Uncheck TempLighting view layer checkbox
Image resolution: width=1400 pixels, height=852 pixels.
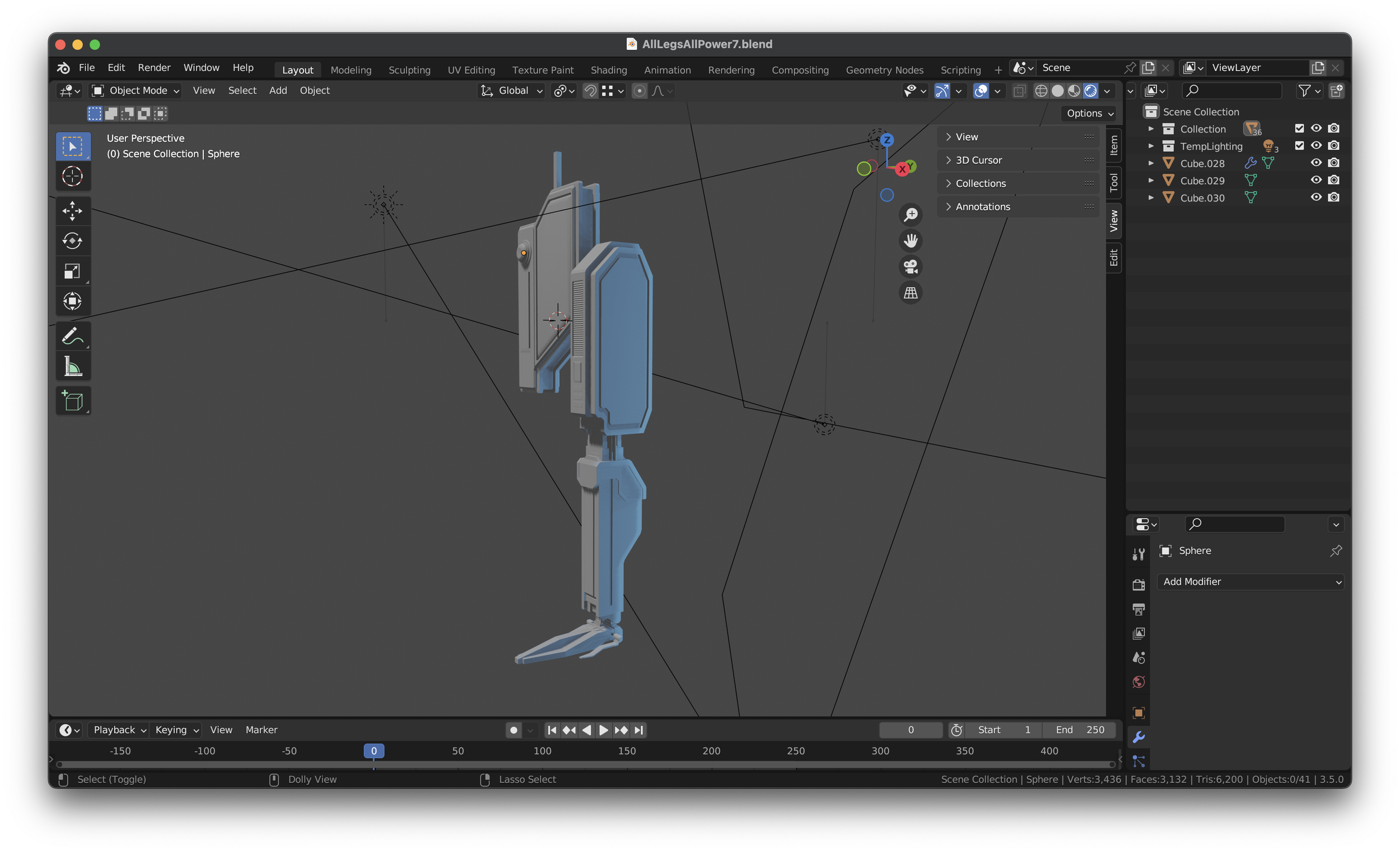(x=1299, y=146)
